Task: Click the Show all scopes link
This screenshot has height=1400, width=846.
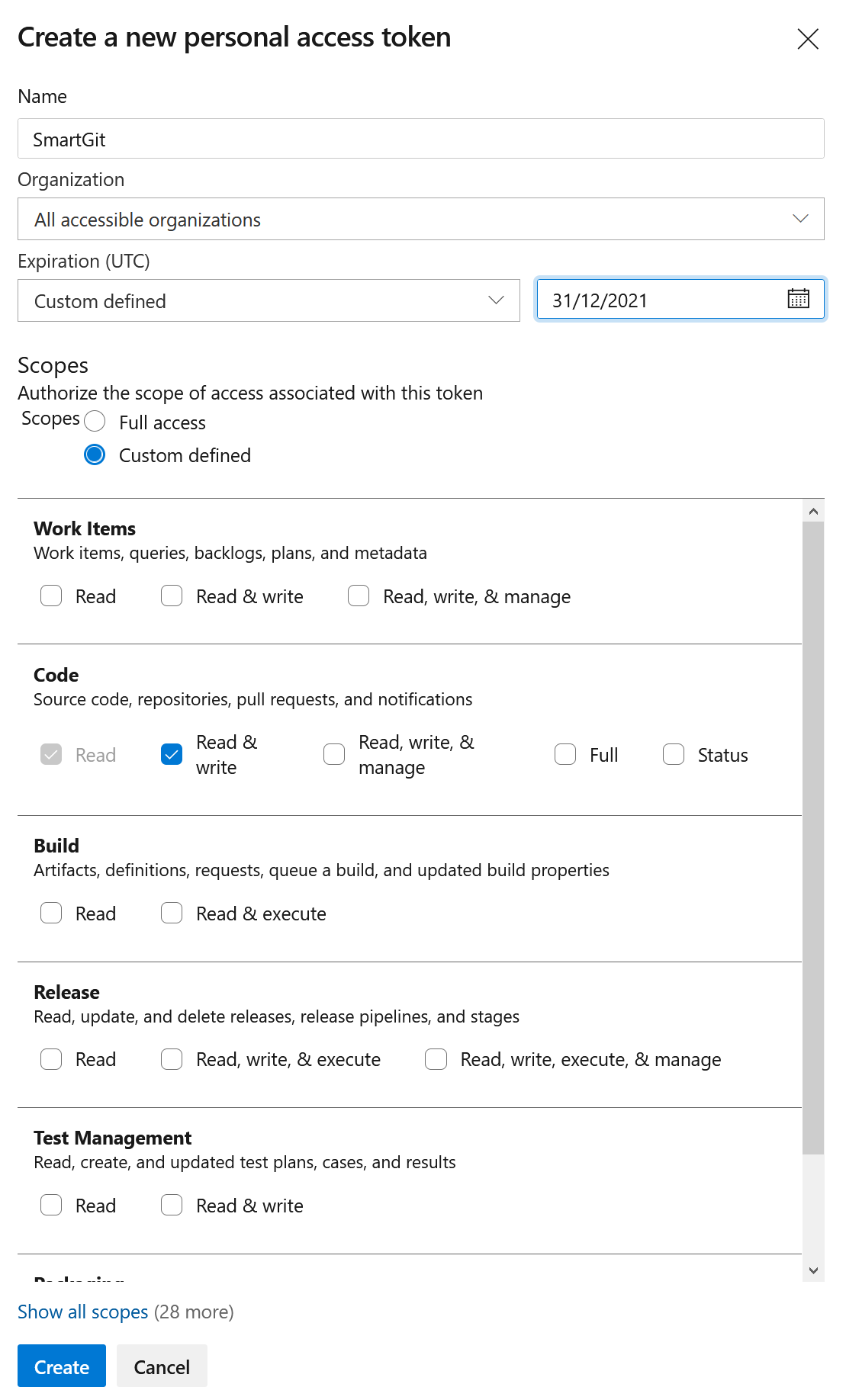Action: pyautogui.click(x=83, y=1312)
